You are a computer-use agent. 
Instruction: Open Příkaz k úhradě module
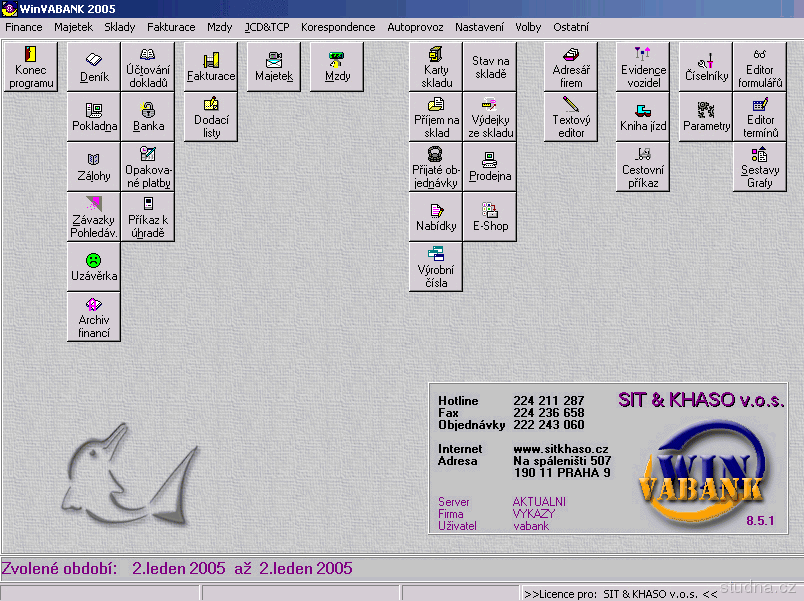click(148, 217)
